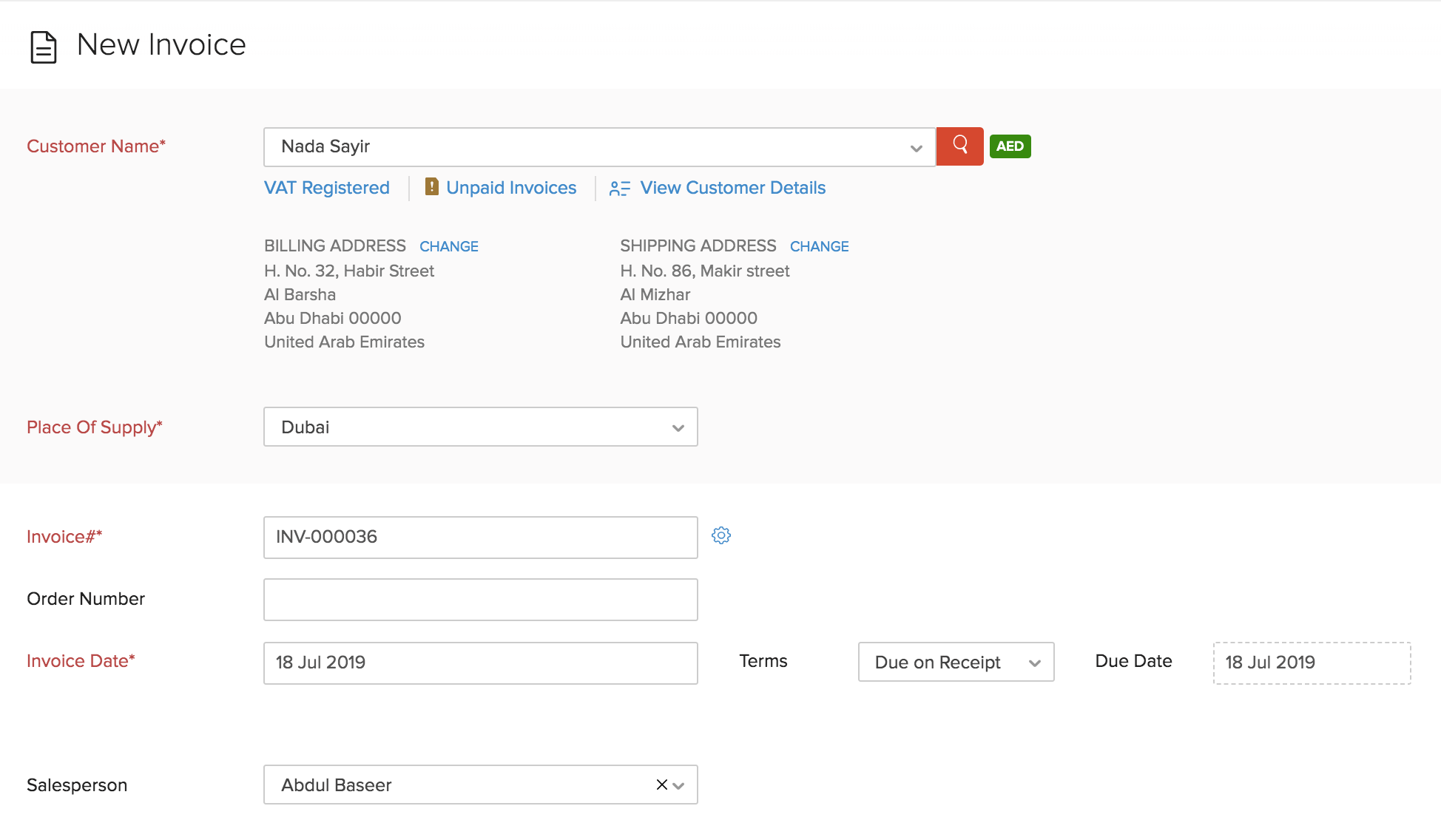Click the New Invoice document icon
The height and width of the screenshot is (840, 1441).
[x=43, y=47]
